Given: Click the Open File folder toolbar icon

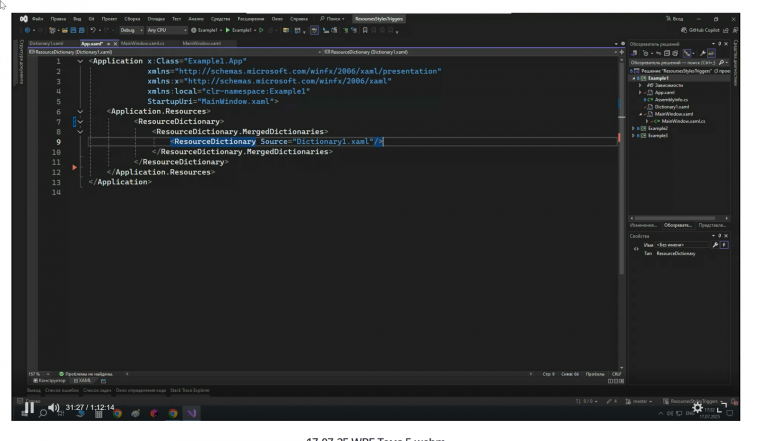Looking at the screenshot, I should pyautogui.click(x=65, y=30).
